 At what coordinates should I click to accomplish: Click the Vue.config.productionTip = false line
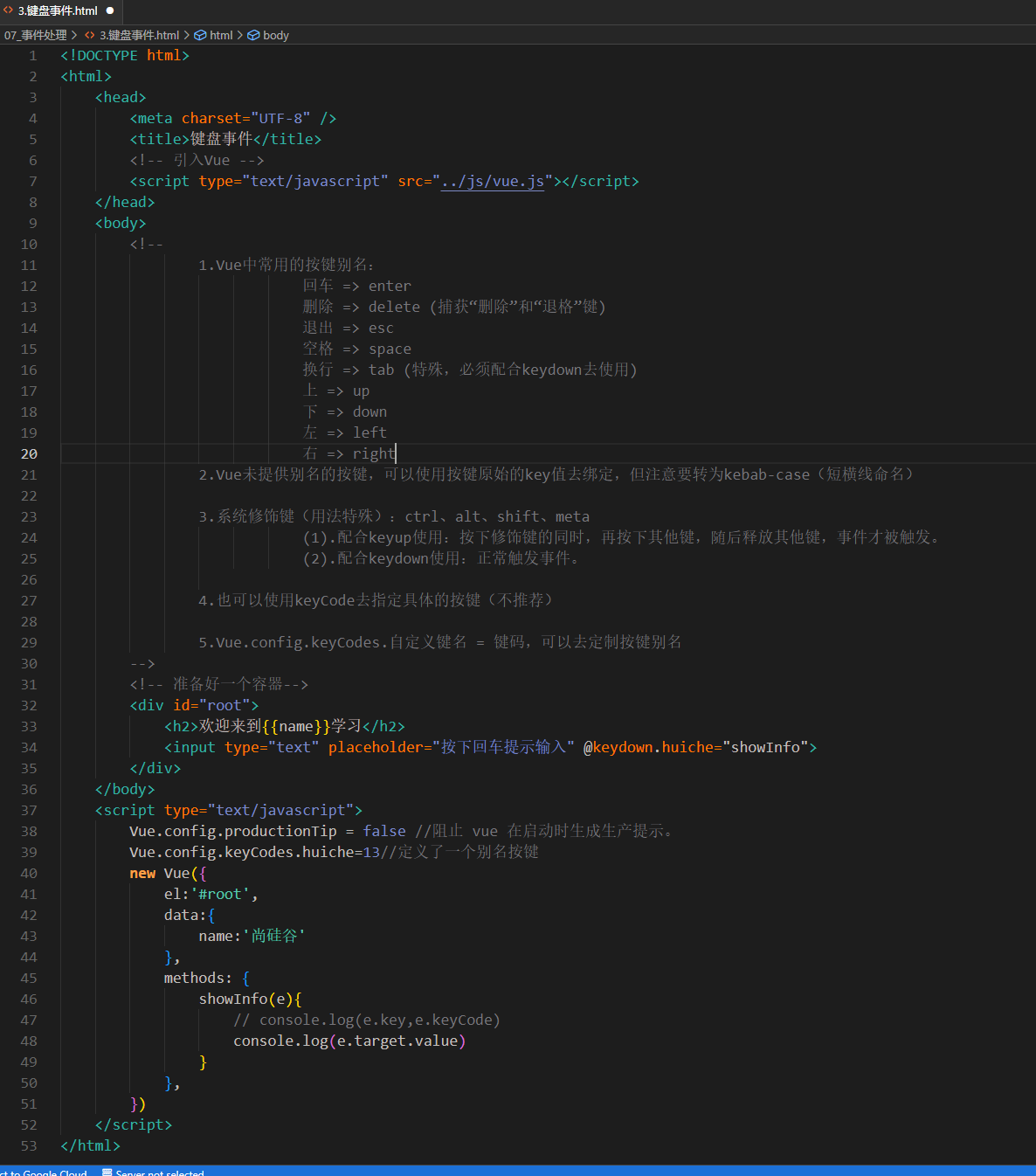coord(267,831)
